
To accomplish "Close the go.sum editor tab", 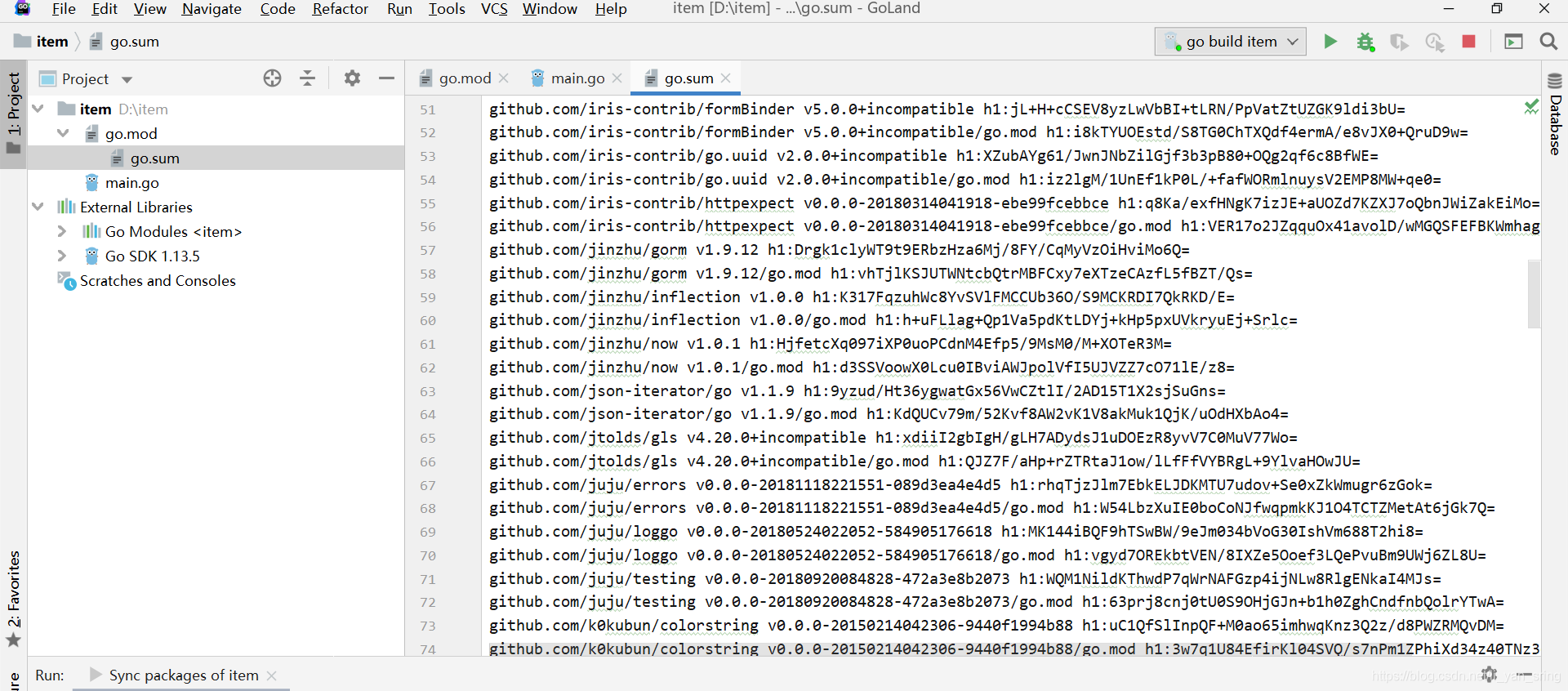I will pos(726,78).
